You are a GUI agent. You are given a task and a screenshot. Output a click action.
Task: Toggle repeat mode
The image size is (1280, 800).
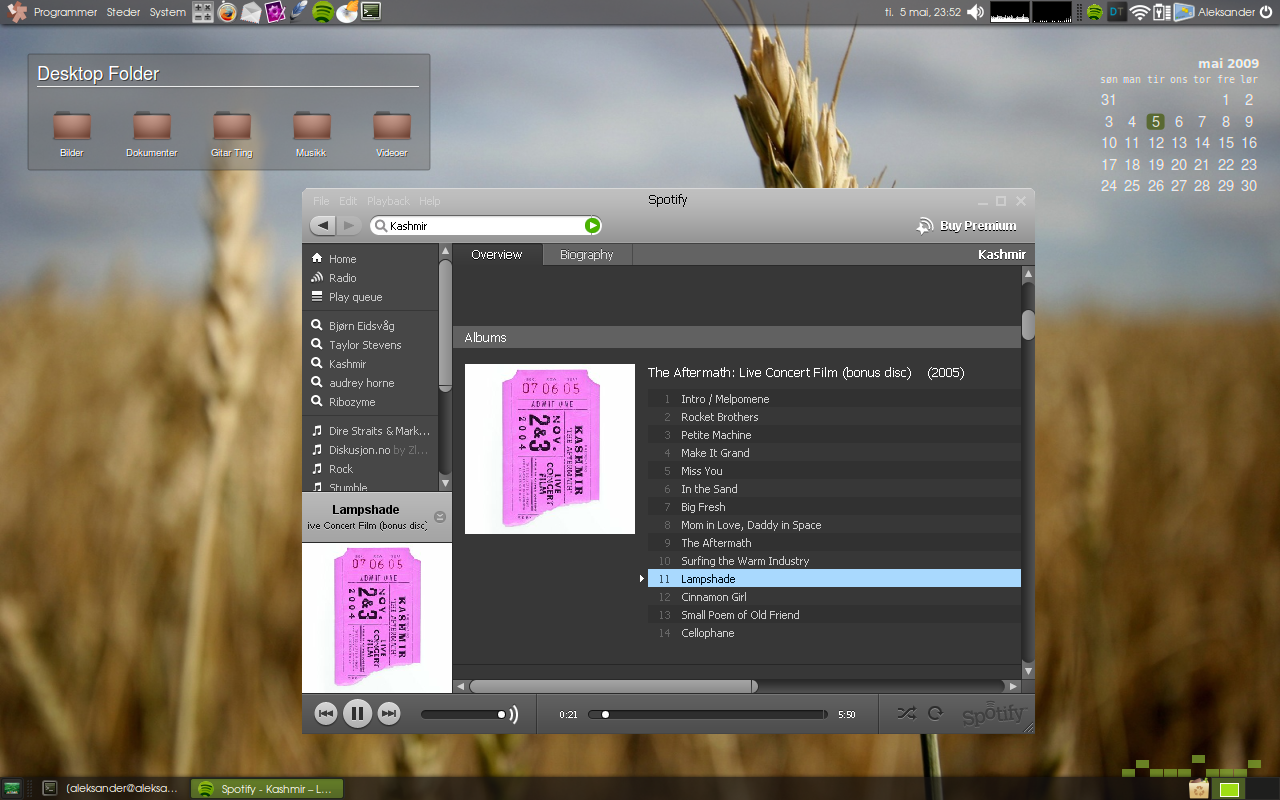(936, 713)
